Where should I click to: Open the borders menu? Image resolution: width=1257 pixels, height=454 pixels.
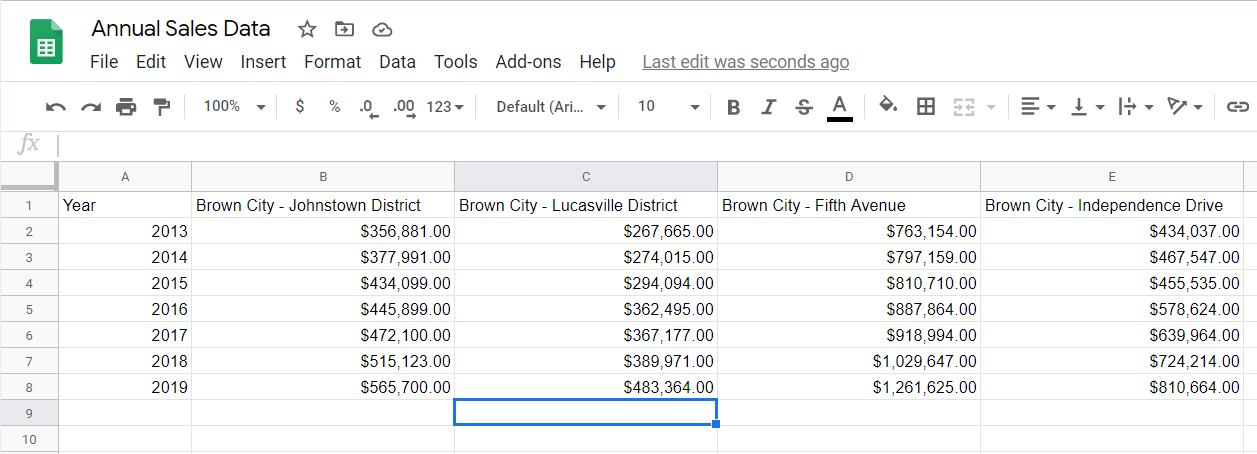(x=926, y=106)
